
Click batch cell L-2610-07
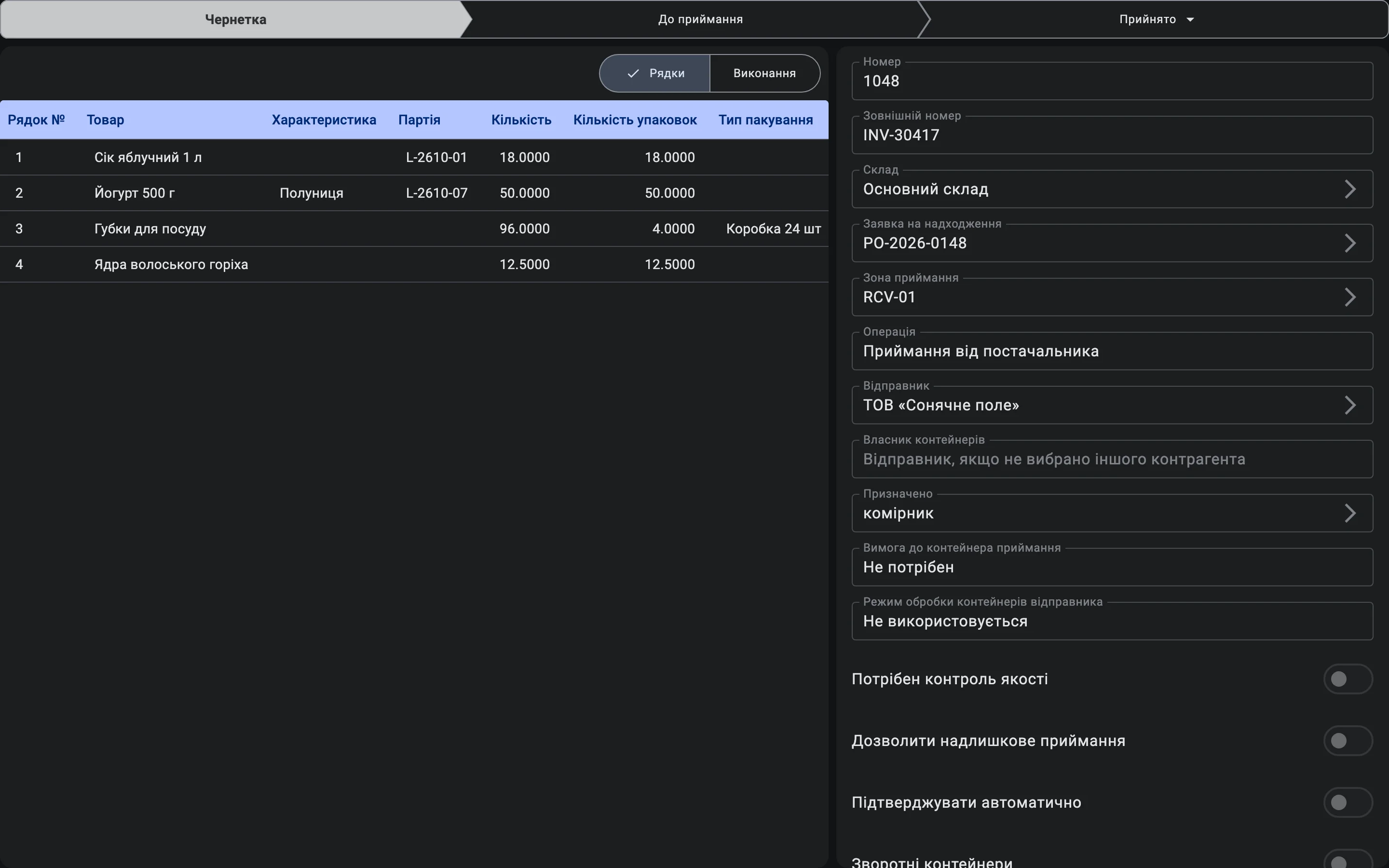(436, 193)
